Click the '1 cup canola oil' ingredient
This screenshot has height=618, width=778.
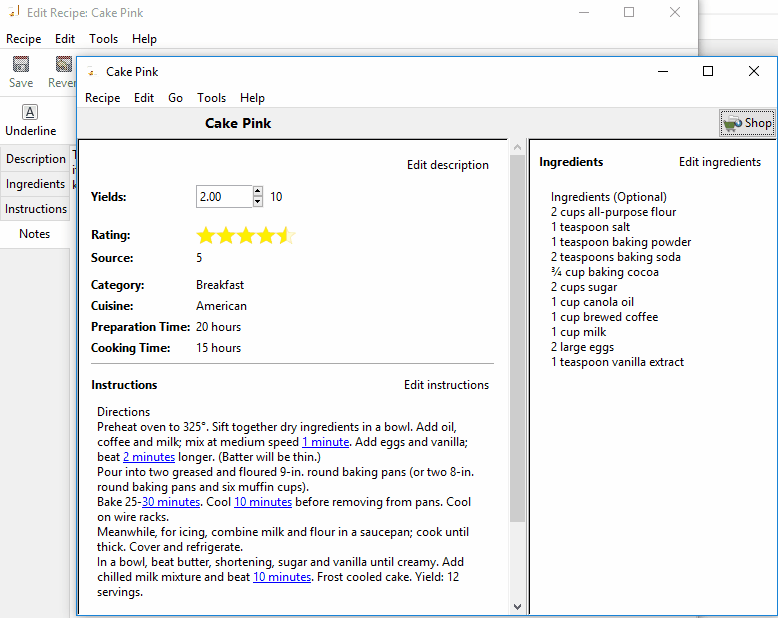coord(592,302)
